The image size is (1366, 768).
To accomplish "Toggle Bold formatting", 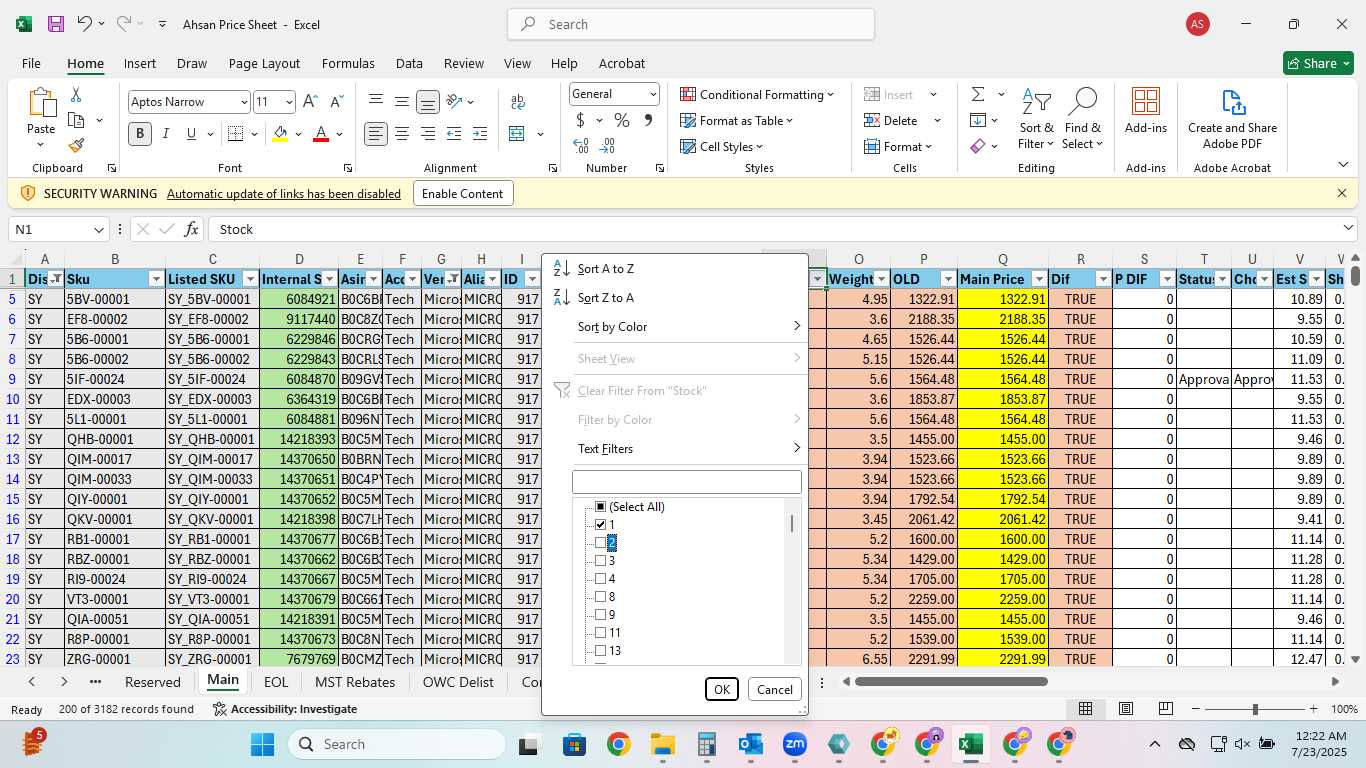I will (x=140, y=133).
